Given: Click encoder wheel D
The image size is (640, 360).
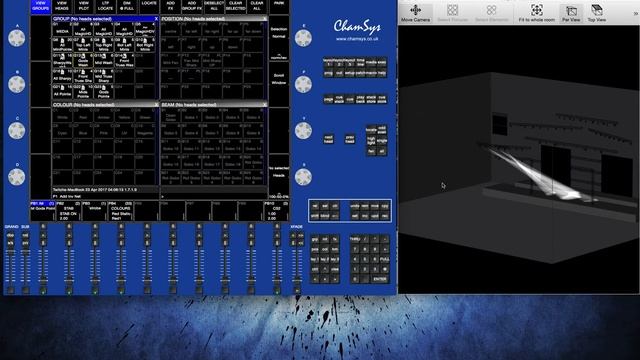Looking at the screenshot, I should (17, 177).
